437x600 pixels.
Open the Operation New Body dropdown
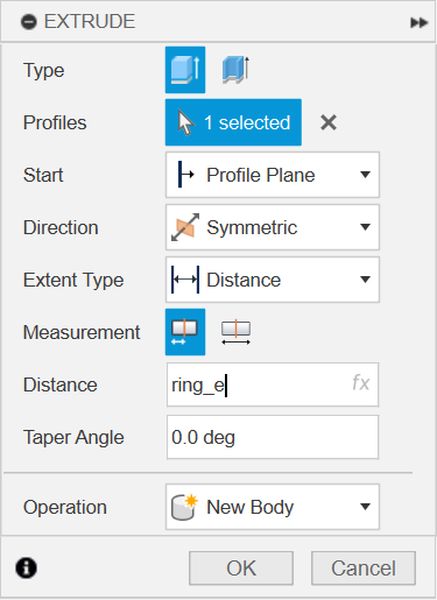click(272, 507)
